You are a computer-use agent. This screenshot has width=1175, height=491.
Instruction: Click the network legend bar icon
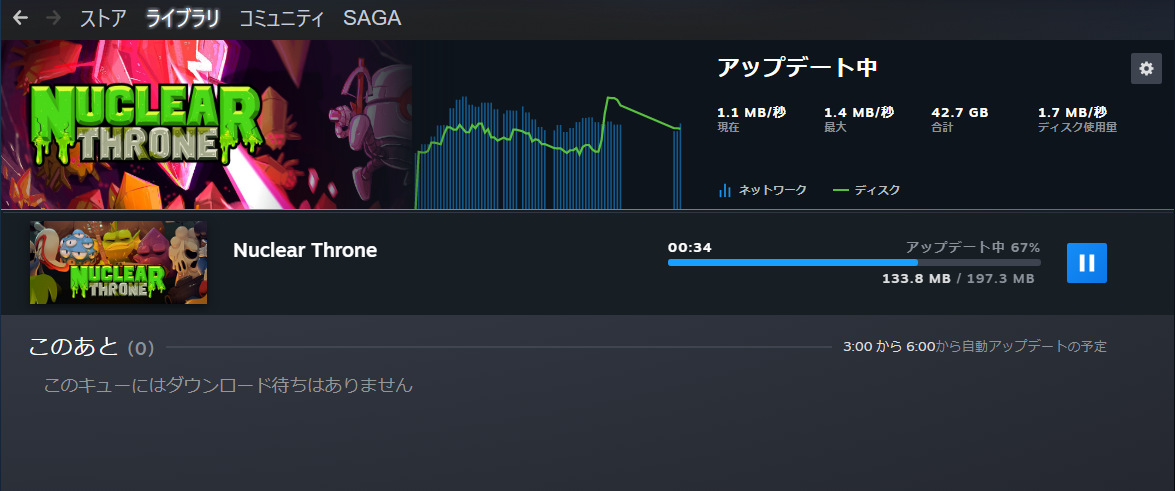[725, 190]
